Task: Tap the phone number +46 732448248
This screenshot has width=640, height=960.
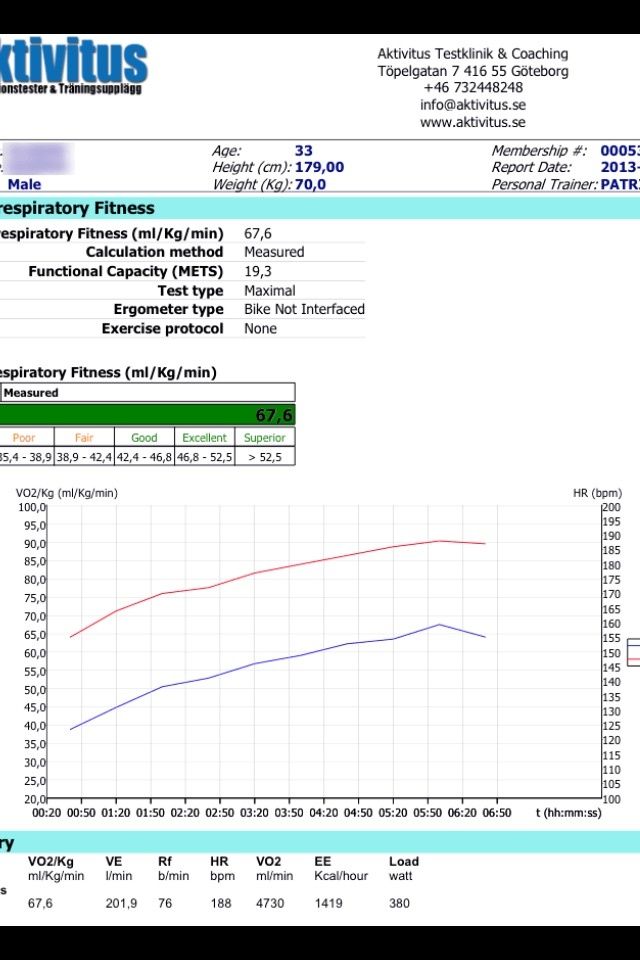Action: [473, 88]
